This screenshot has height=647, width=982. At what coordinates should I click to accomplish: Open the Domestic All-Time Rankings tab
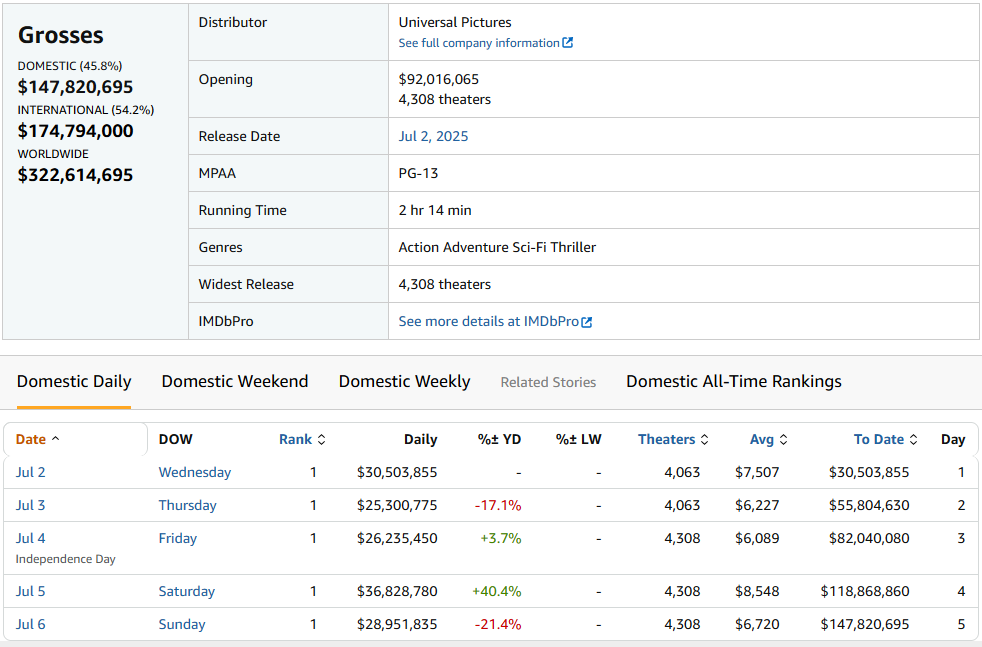click(x=734, y=381)
